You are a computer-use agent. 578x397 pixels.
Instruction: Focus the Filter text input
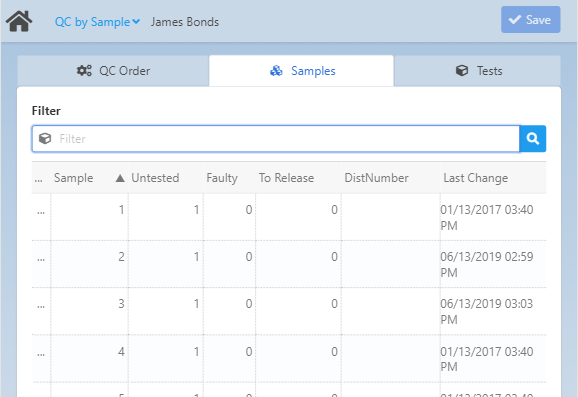coord(288,139)
